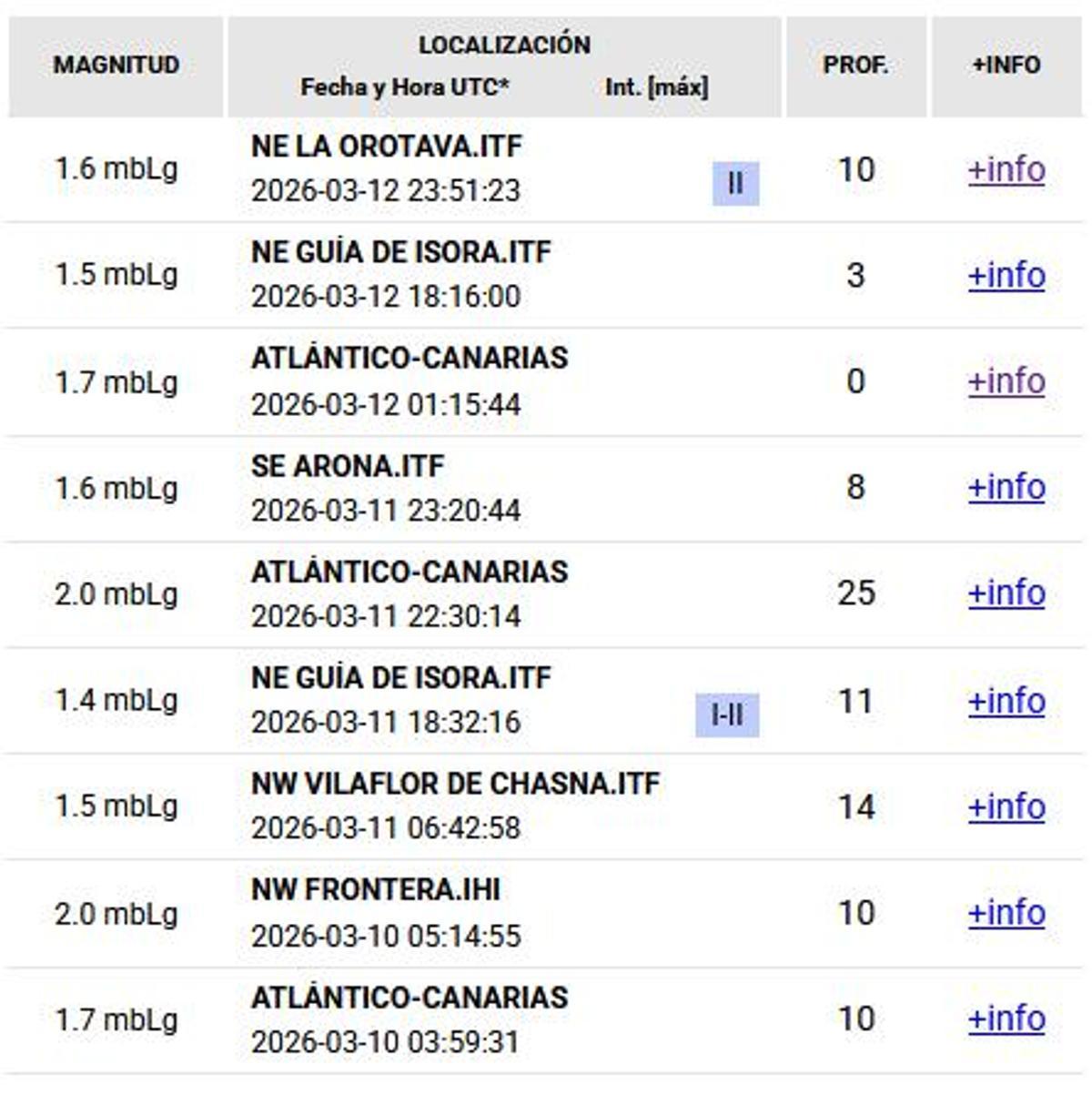Sort by the PROF. column header
The width and height of the screenshot is (1092, 1105).
click(856, 64)
